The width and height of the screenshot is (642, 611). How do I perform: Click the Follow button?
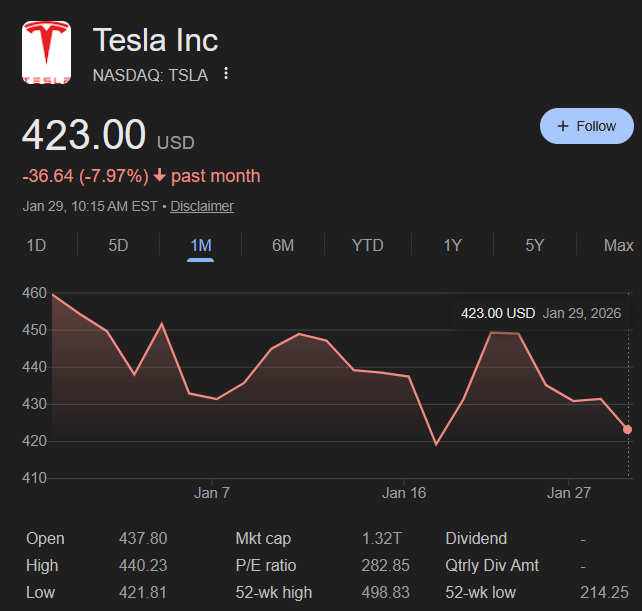tap(586, 126)
